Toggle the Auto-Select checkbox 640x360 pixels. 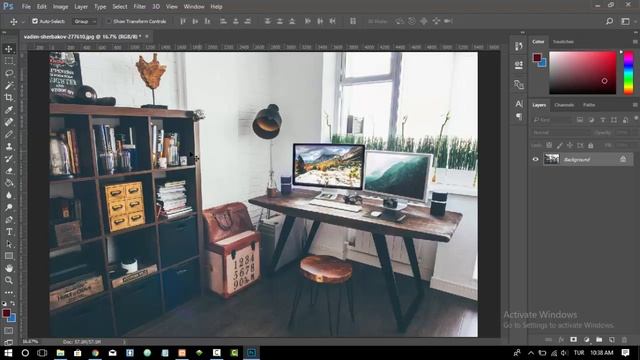pyautogui.click(x=35, y=21)
